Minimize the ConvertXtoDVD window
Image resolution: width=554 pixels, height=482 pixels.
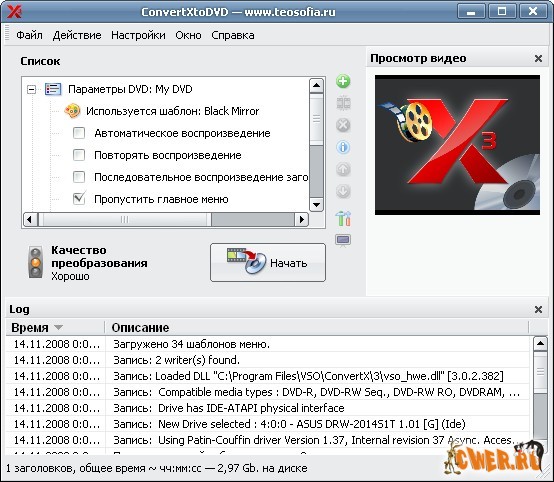(471, 12)
